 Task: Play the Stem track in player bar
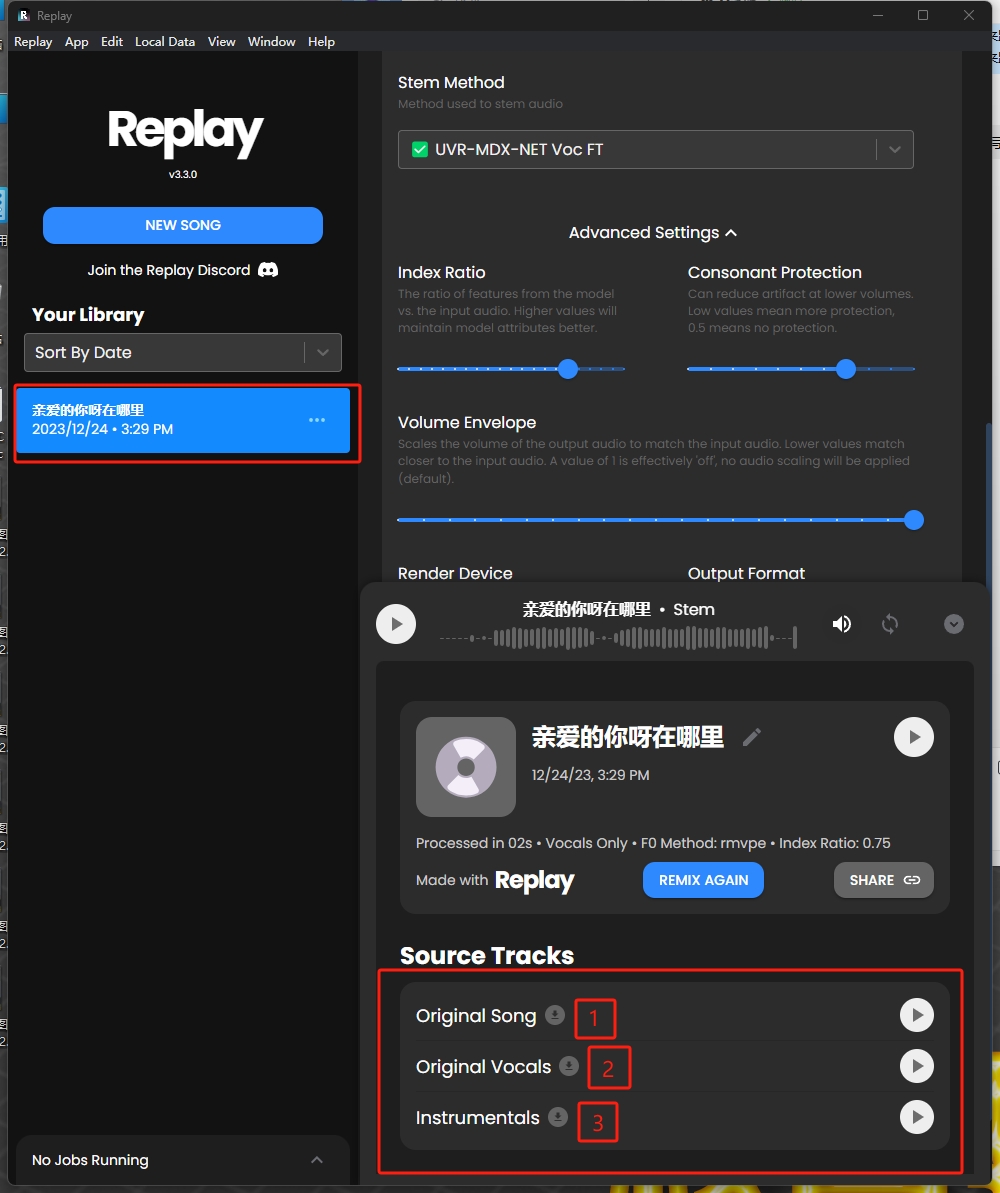point(396,624)
